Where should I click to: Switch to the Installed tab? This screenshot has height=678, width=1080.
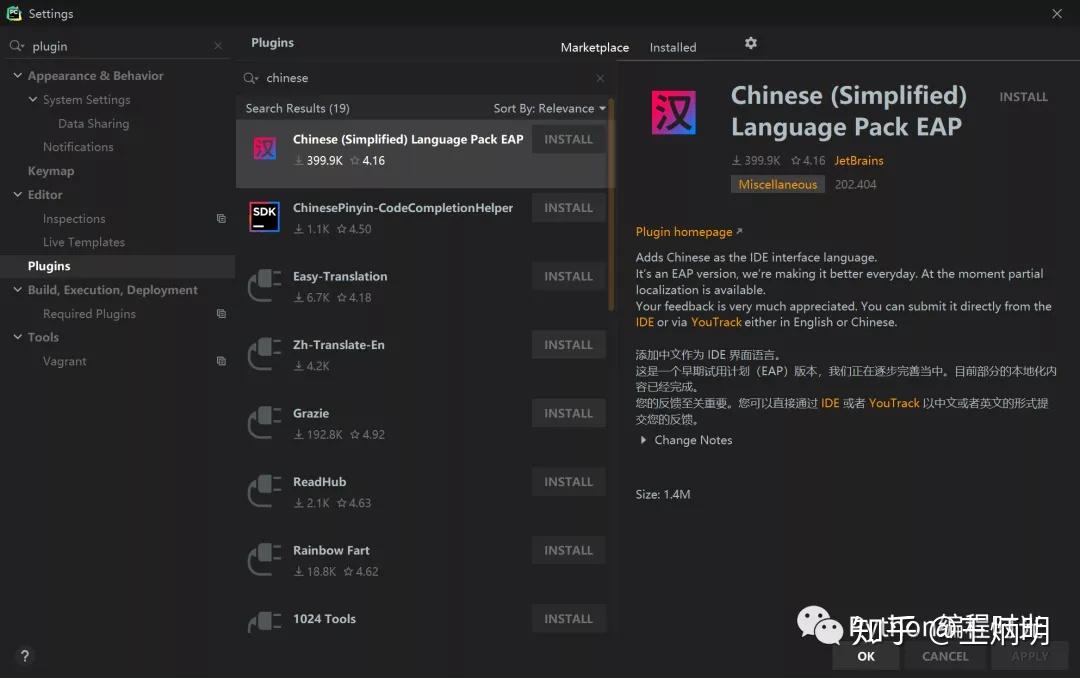[672, 47]
